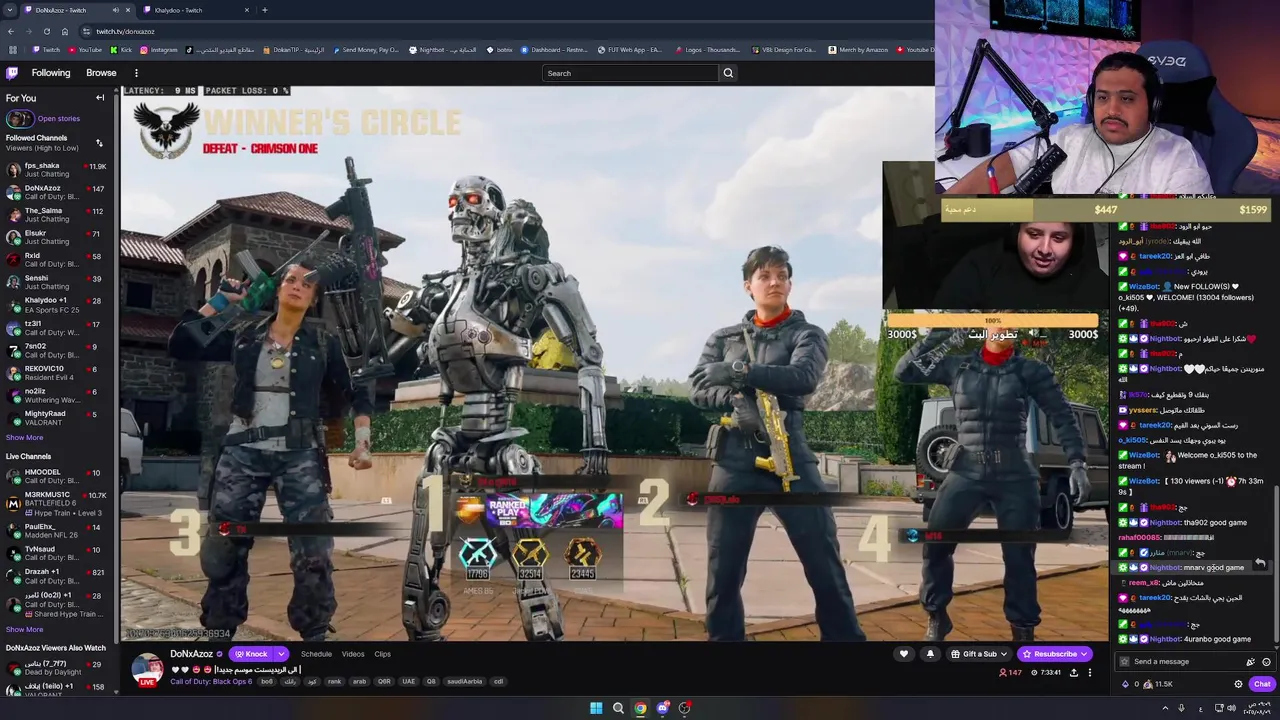Click the heart follow icon
1280x720 pixels.
click(x=904, y=654)
